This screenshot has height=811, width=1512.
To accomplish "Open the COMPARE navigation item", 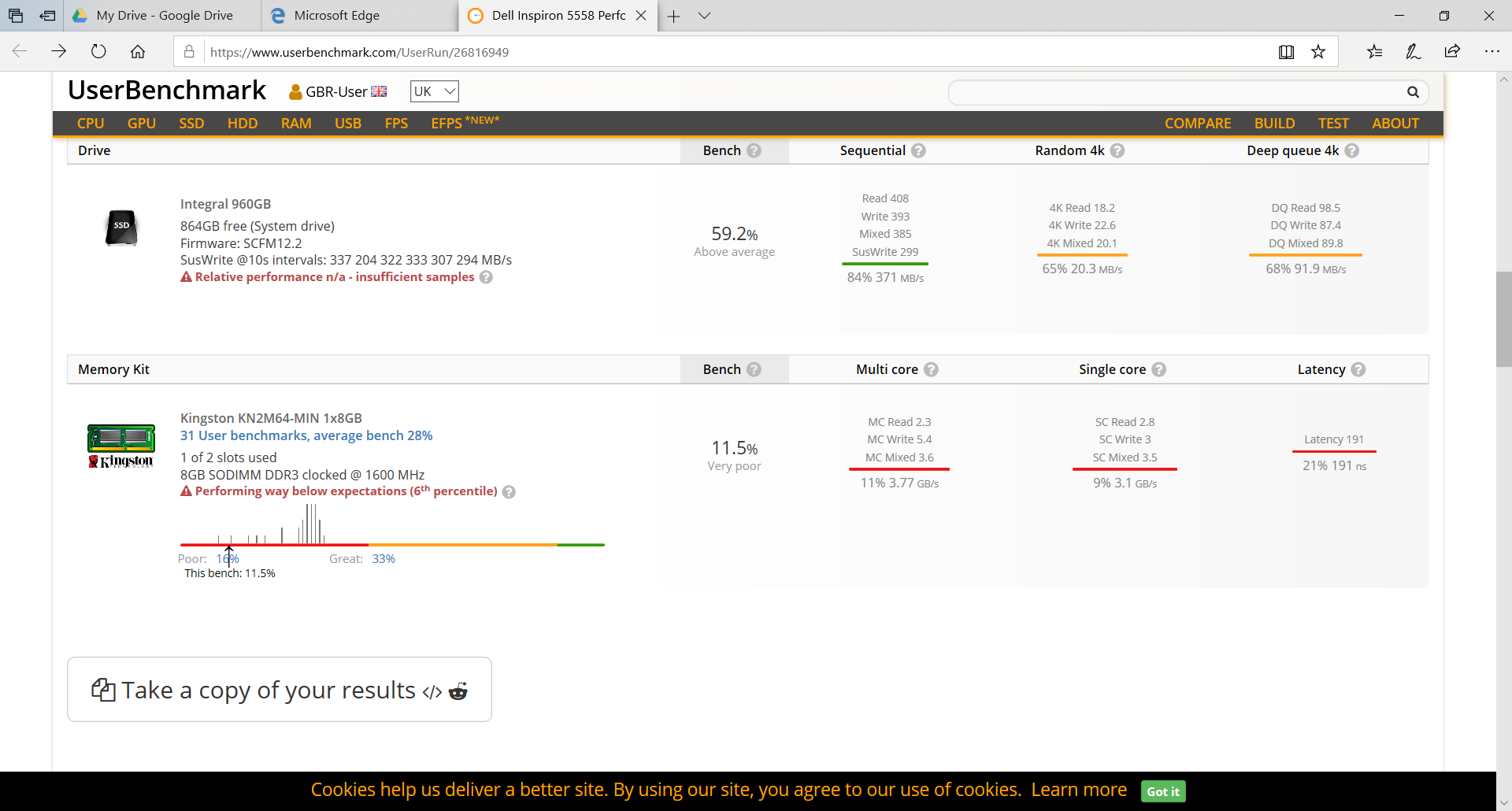I will [x=1197, y=124].
